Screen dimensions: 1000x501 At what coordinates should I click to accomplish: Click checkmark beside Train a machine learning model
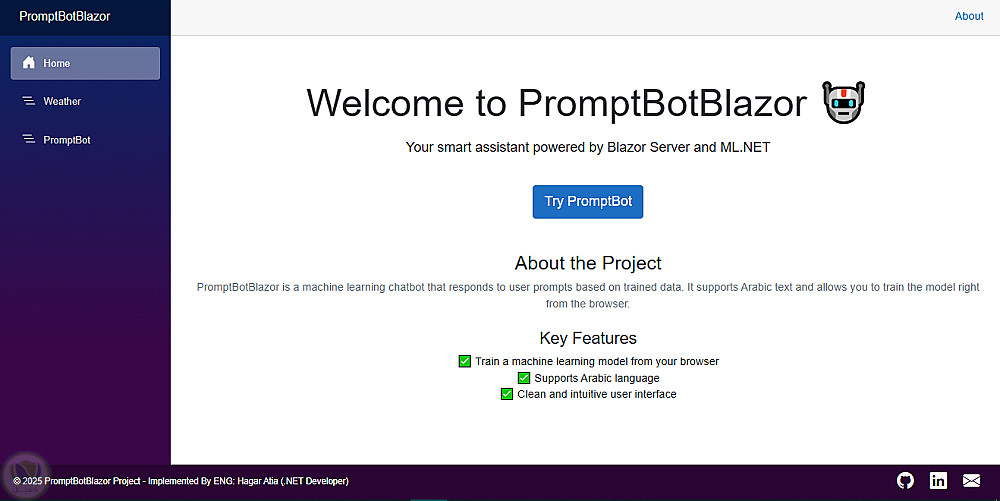pos(465,361)
